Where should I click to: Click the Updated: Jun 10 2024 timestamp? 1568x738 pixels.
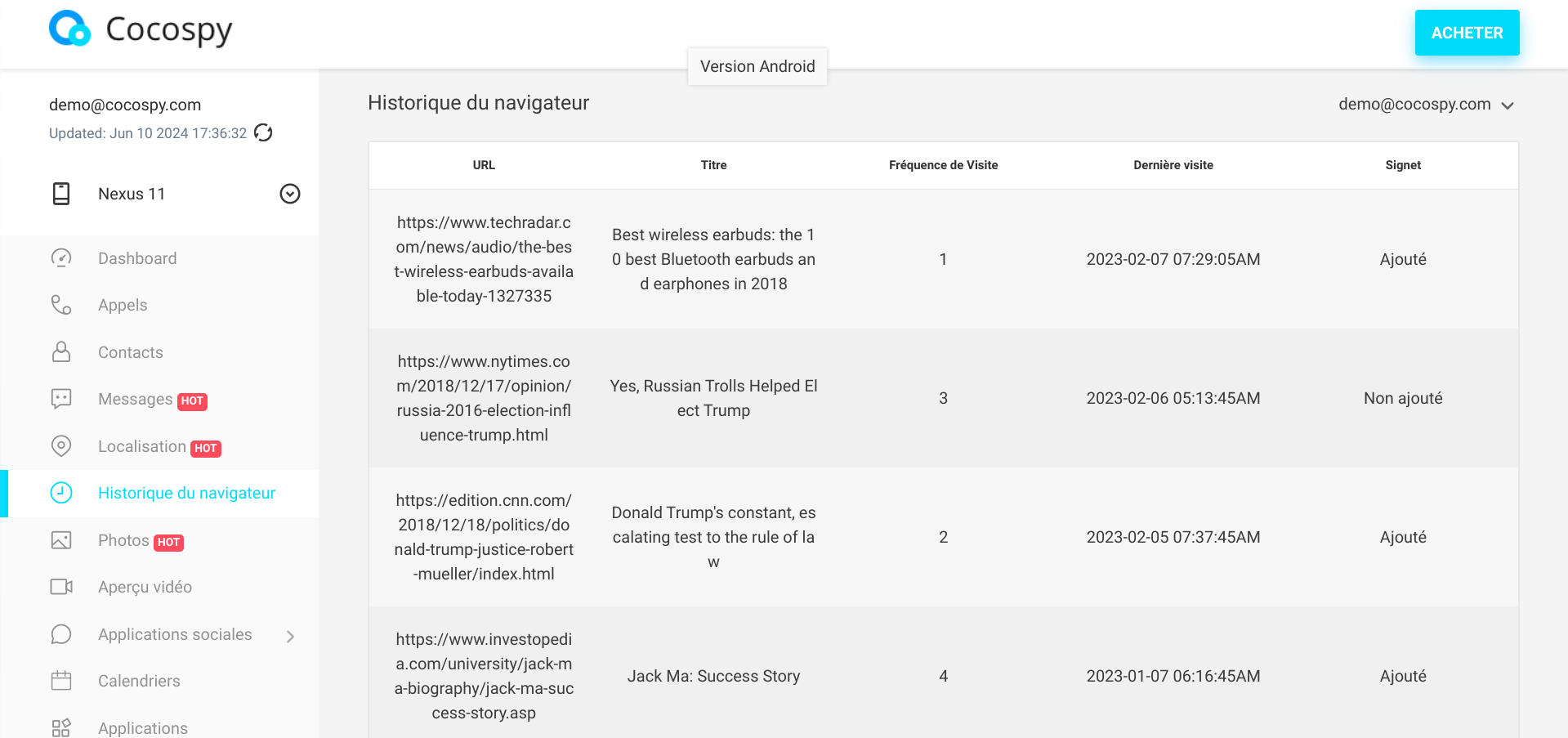tap(148, 133)
